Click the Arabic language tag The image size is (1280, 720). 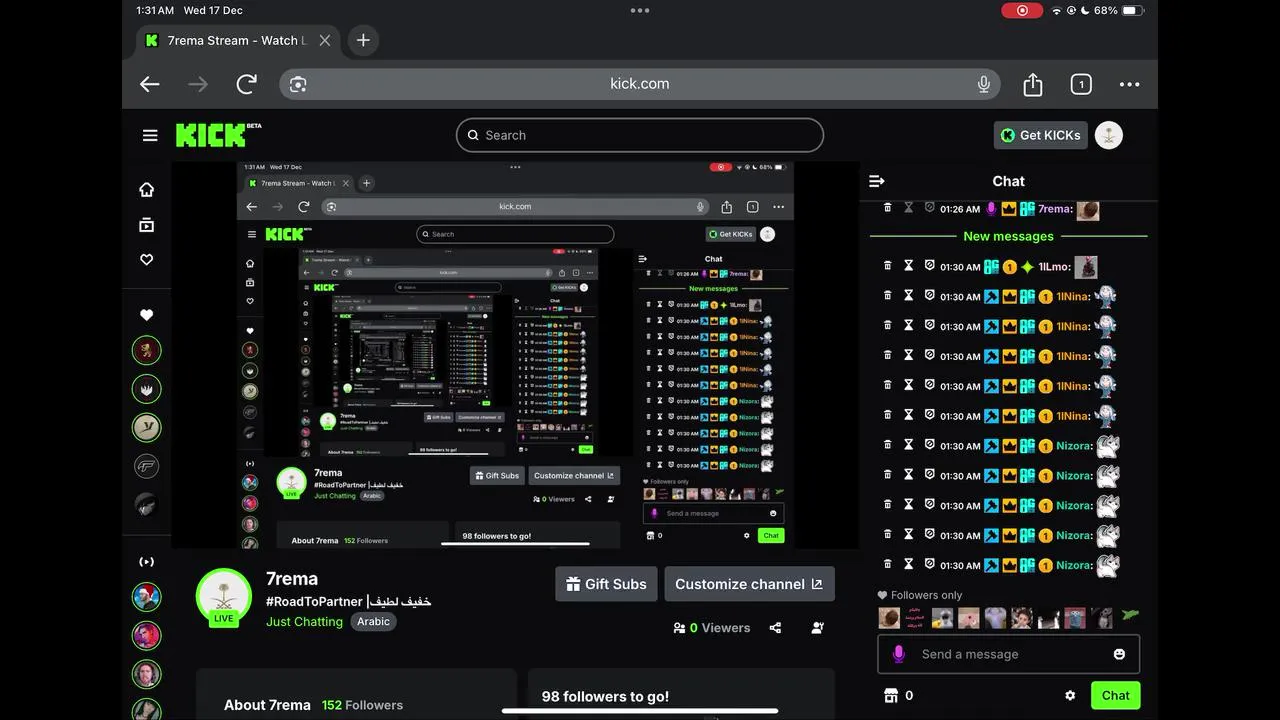373,621
